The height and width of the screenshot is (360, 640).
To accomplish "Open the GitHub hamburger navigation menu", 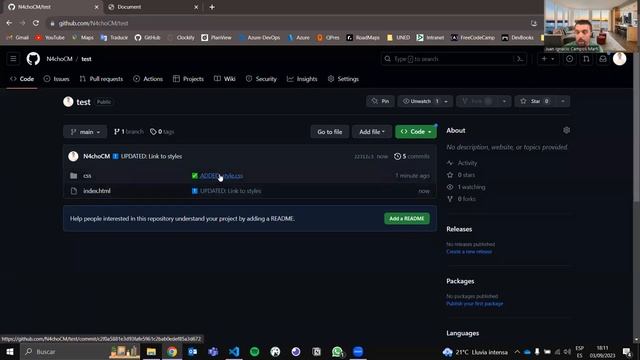I will pos(13,59).
